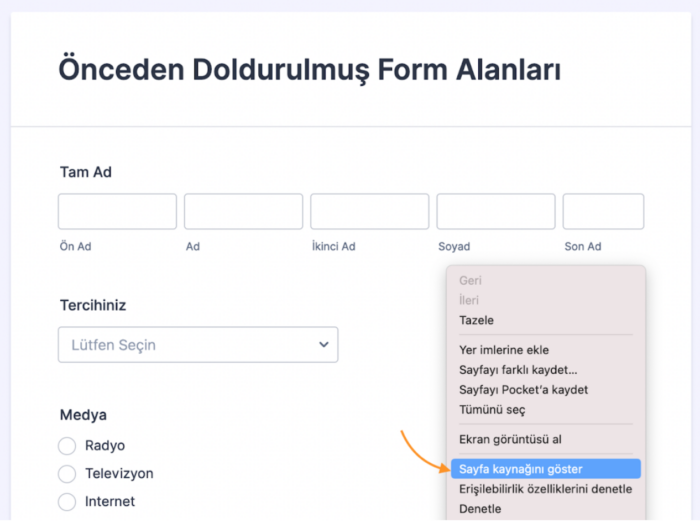Focus the Ad text field
Viewport: 700px width, 523px height.
(243, 212)
